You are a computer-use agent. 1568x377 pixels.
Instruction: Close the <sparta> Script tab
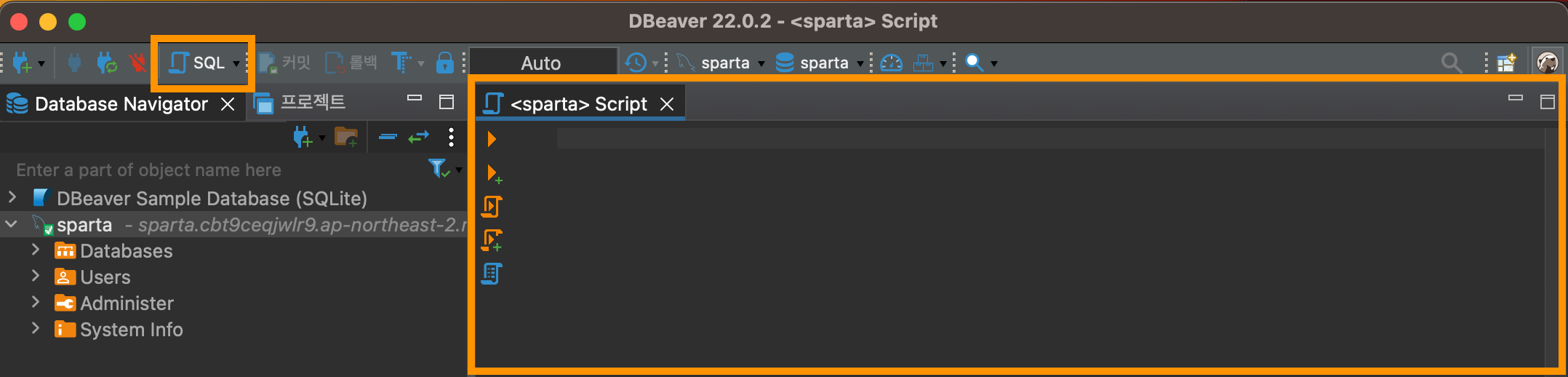pos(667,104)
